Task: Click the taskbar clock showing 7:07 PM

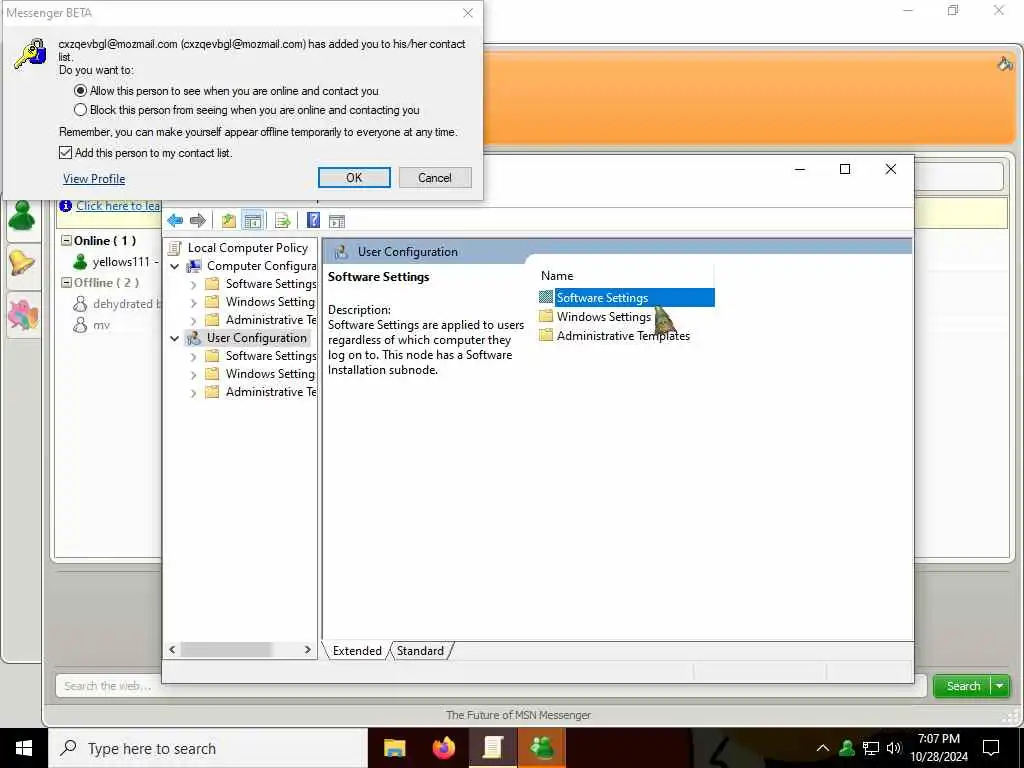Action: (x=938, y=748)
